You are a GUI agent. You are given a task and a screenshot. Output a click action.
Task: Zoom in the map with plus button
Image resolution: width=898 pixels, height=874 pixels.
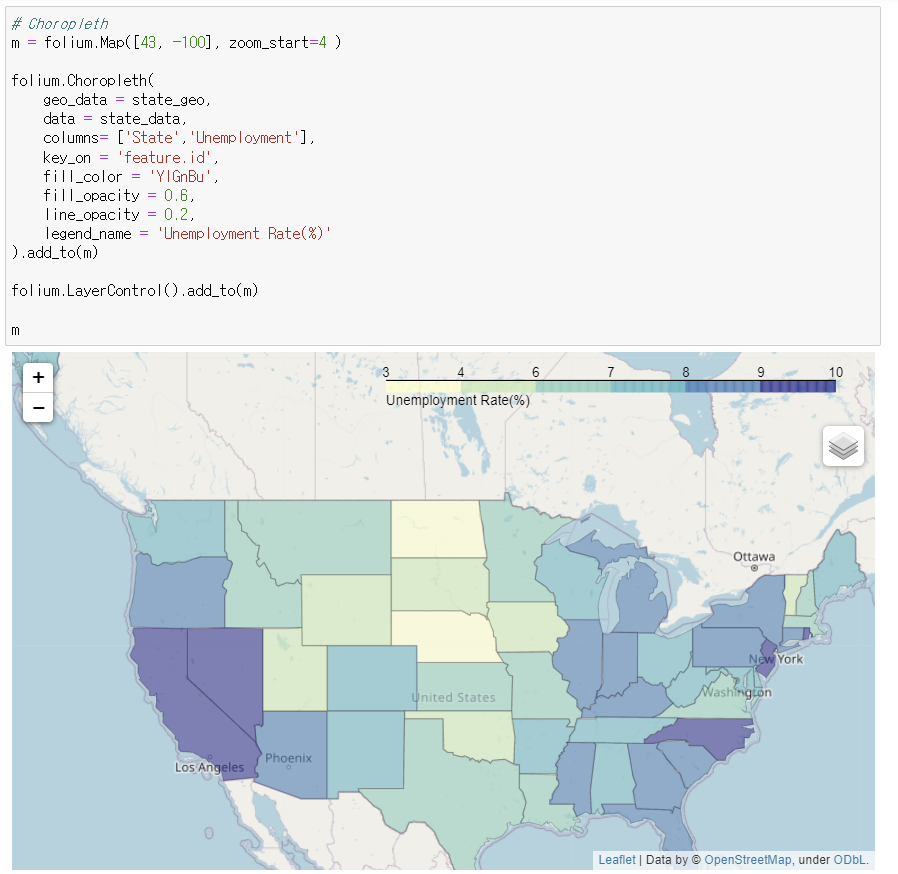pyautogui.click(x=38, y=377)
